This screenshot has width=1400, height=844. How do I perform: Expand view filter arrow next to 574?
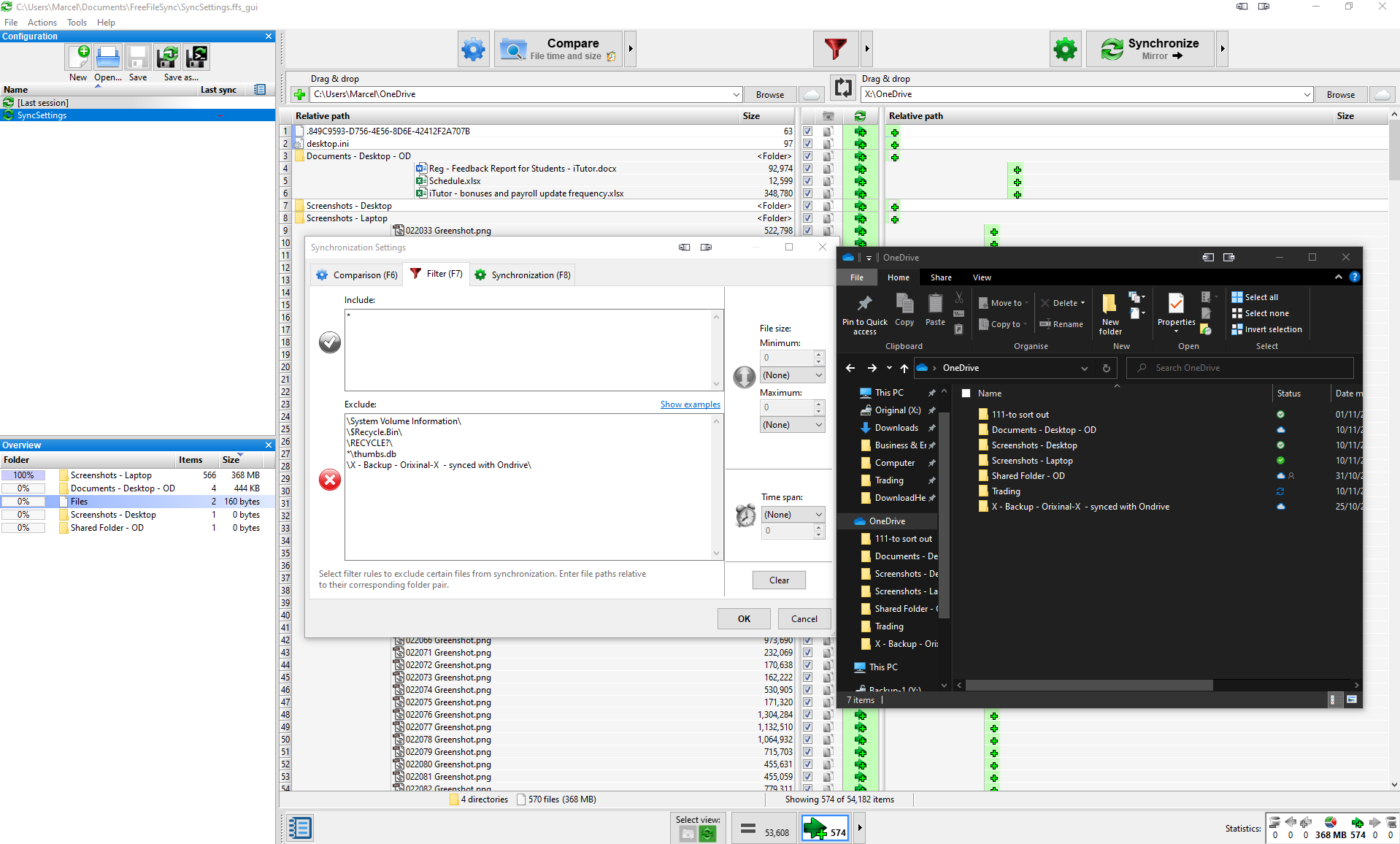click(x=860, y=829)
